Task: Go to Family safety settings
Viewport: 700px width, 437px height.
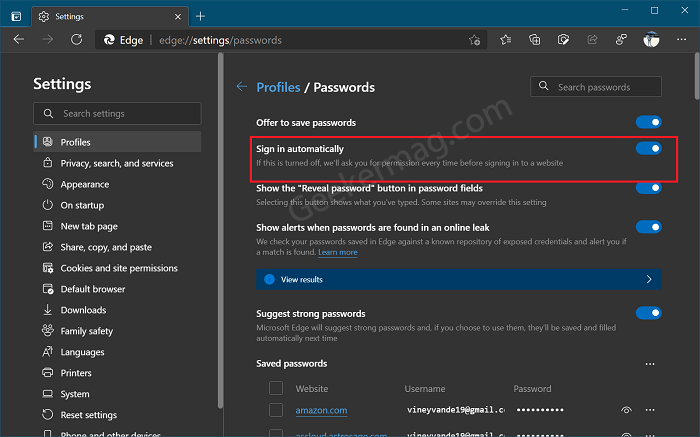Action: 117,331
